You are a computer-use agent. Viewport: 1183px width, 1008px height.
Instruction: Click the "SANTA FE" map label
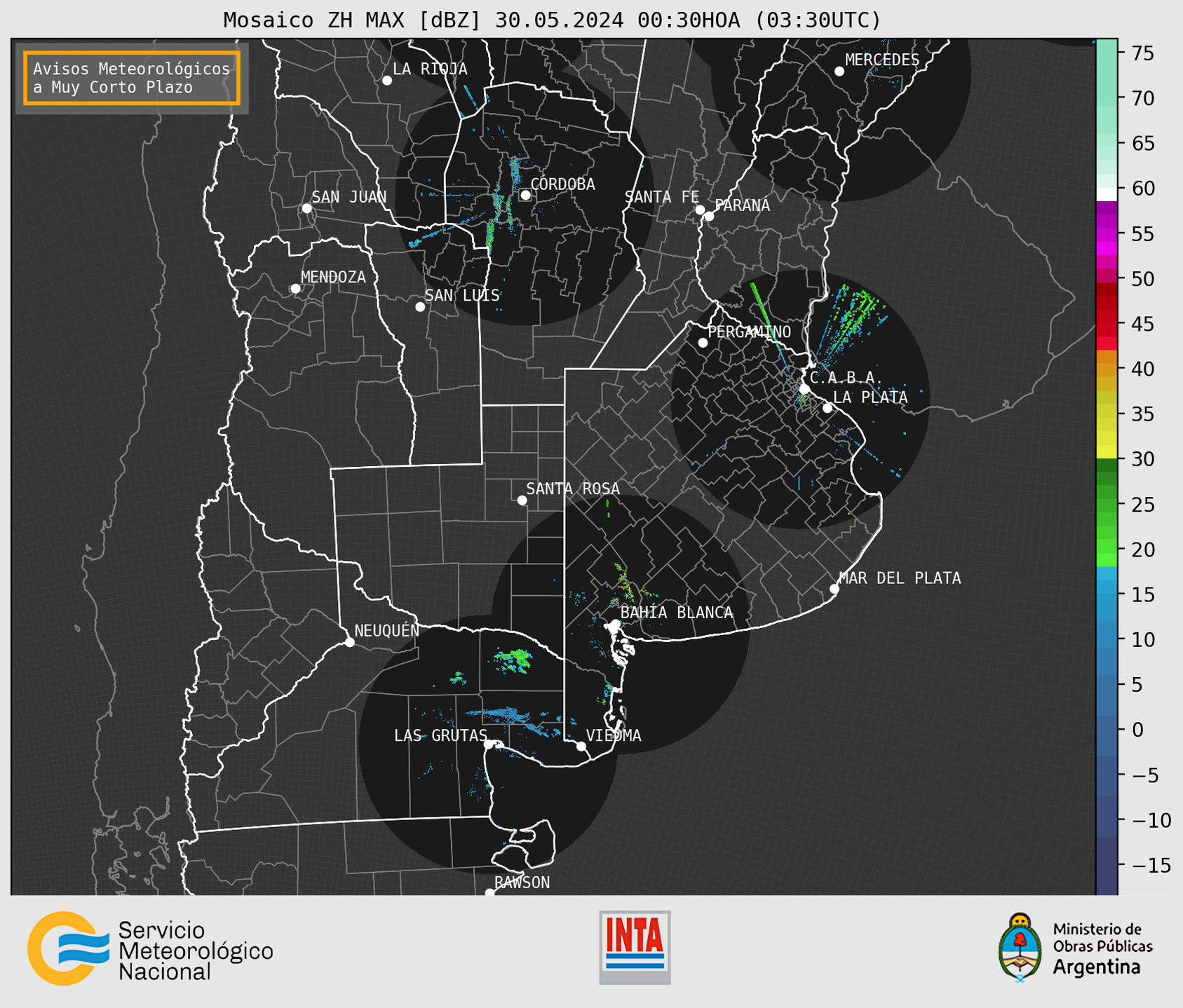[x=662, y=197]
